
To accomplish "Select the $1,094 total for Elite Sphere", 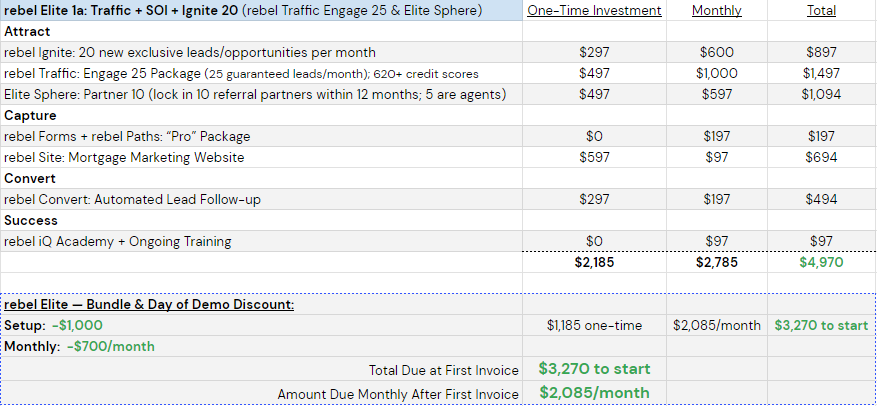I will [821, 95].
